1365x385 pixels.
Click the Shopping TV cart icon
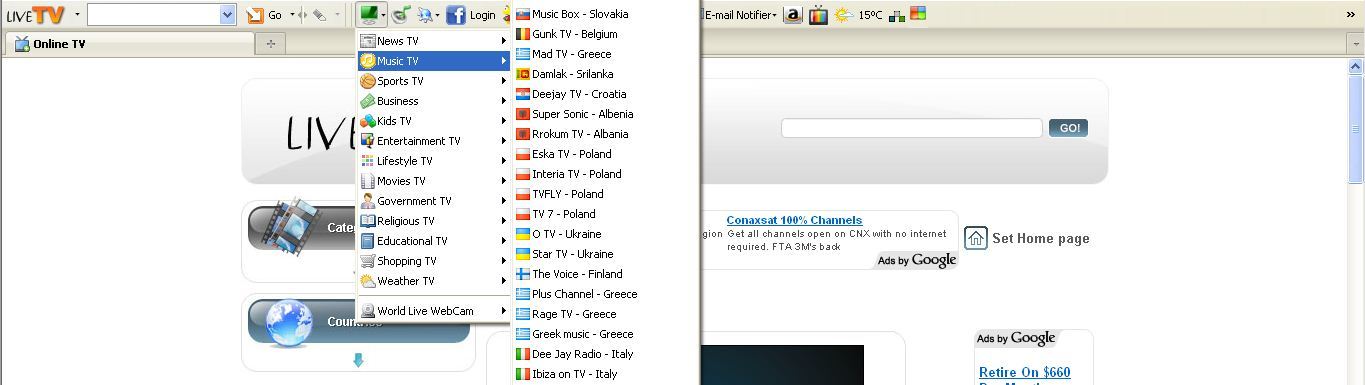368,261
